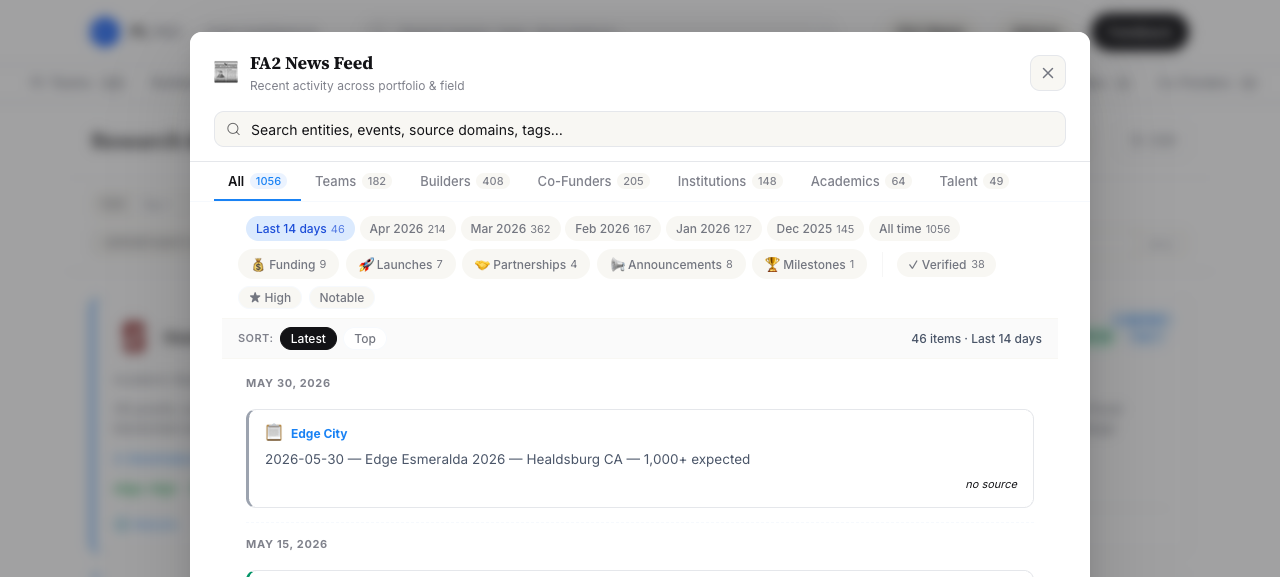
Task: Toggle the Notable filter chip
Action: coord(342,297)
